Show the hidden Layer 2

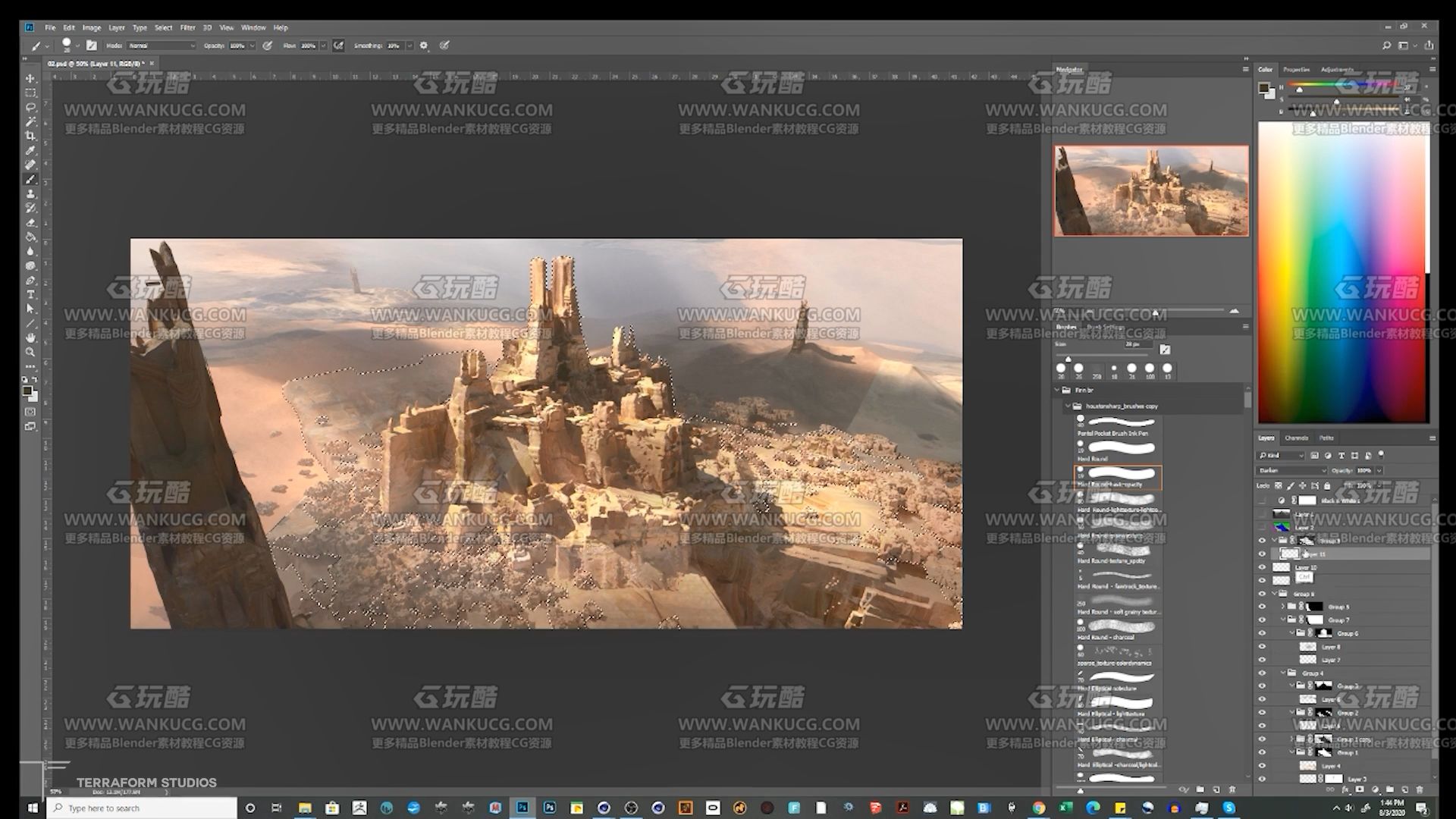pos(1262,527)
